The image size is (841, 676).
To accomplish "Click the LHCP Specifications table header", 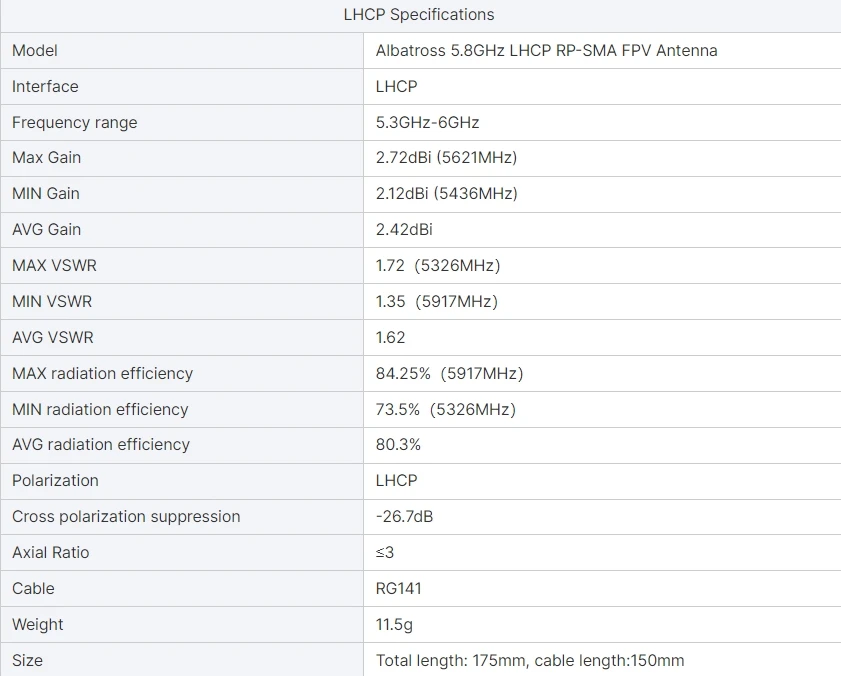I will pyautogui.click(x=419, y=14).
